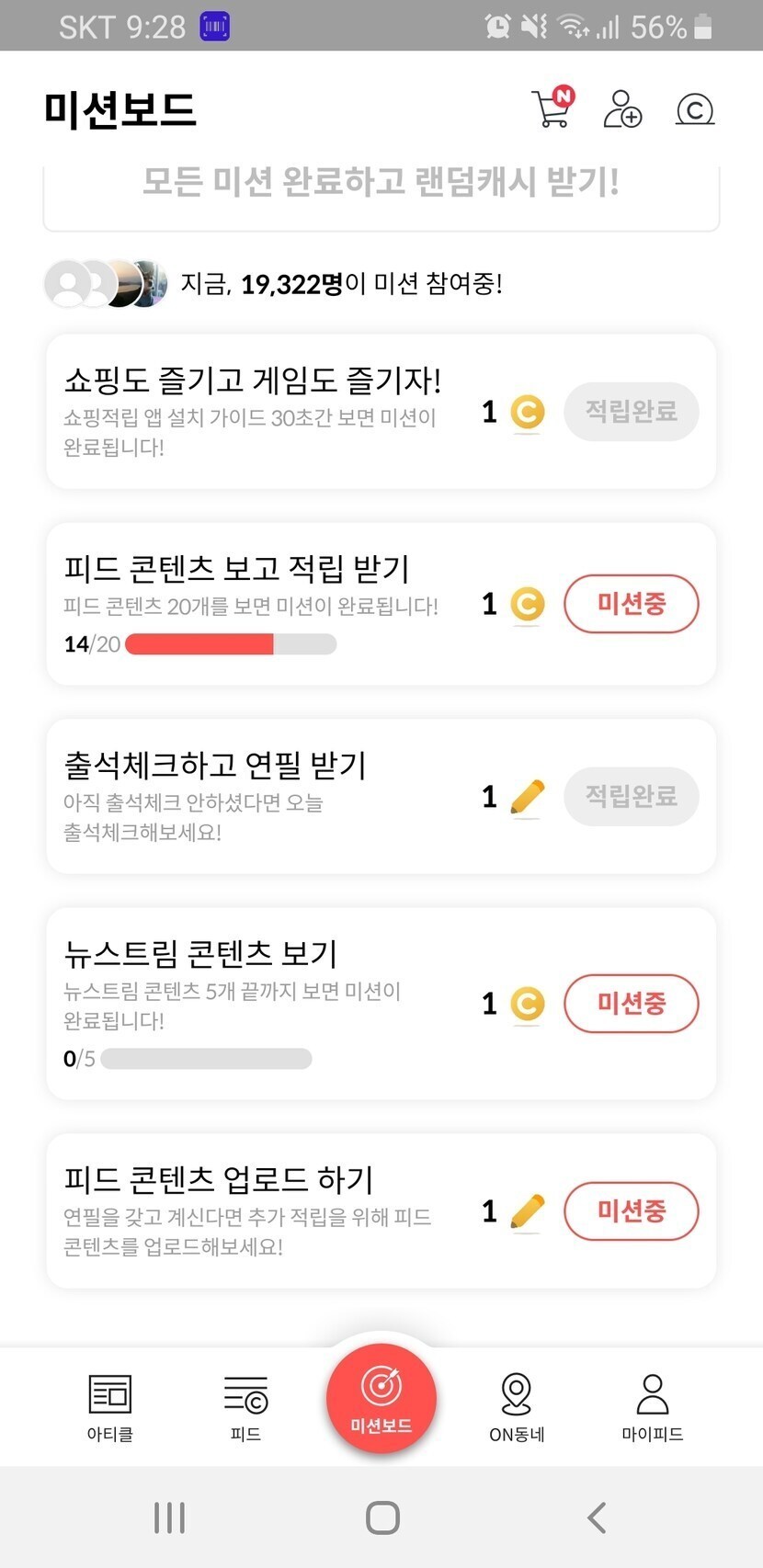Tap 적립완료 button on 출석체크 mission
The width and height of the screenshot is (763, 1568).
click(x=631, y=796)
